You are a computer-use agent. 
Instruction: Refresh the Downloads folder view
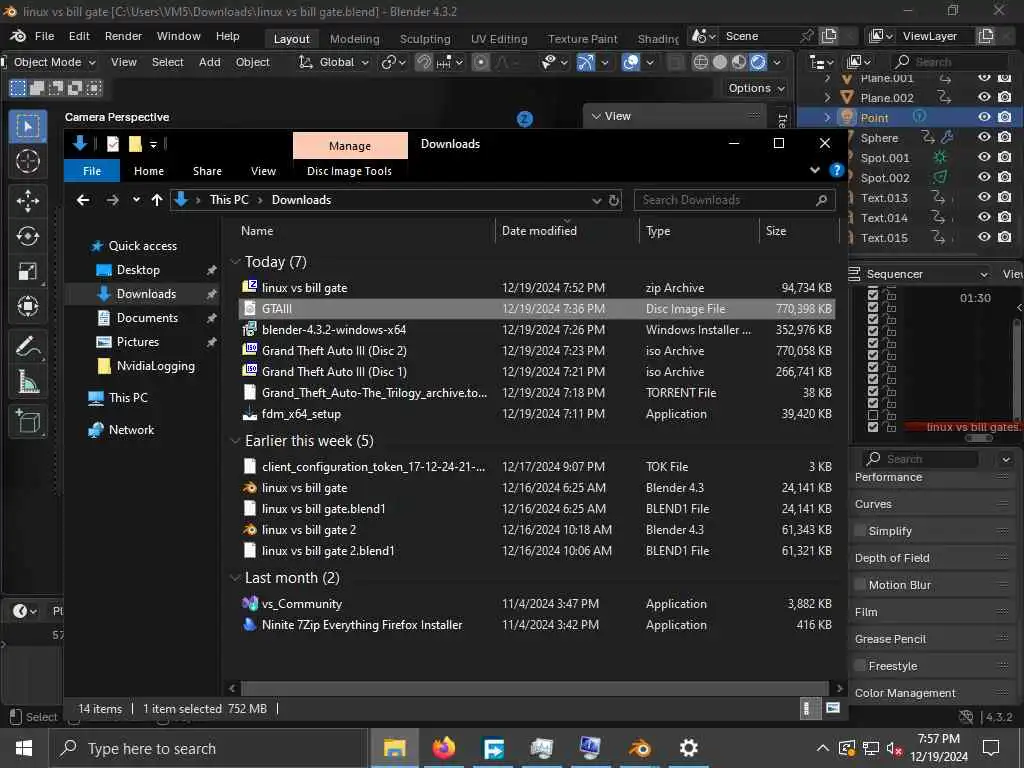(614, 200)
